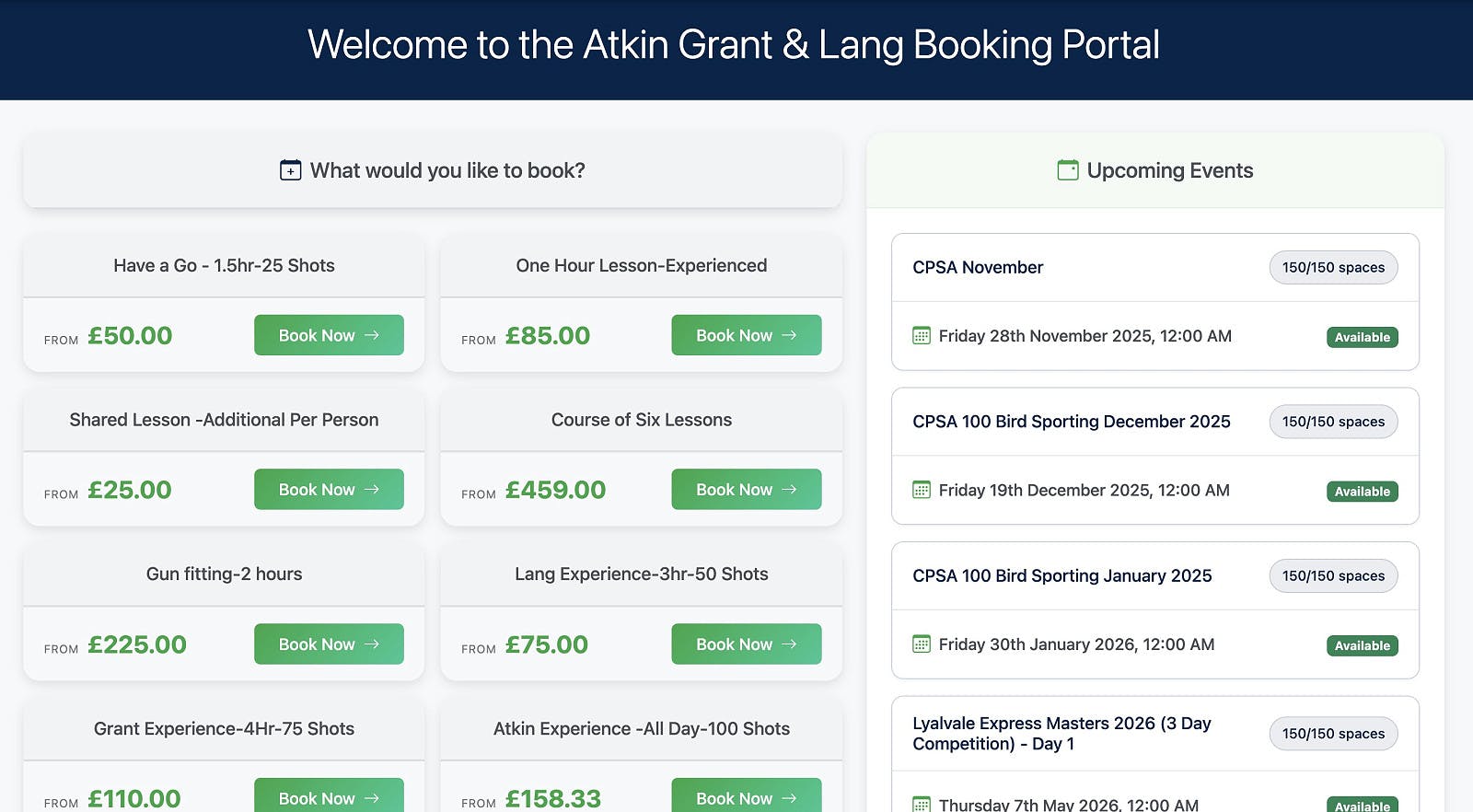Book Grant Experience-4Hr-75 Shots
The width and height of the screenshot is (1473, 812).
pos(329,795)
